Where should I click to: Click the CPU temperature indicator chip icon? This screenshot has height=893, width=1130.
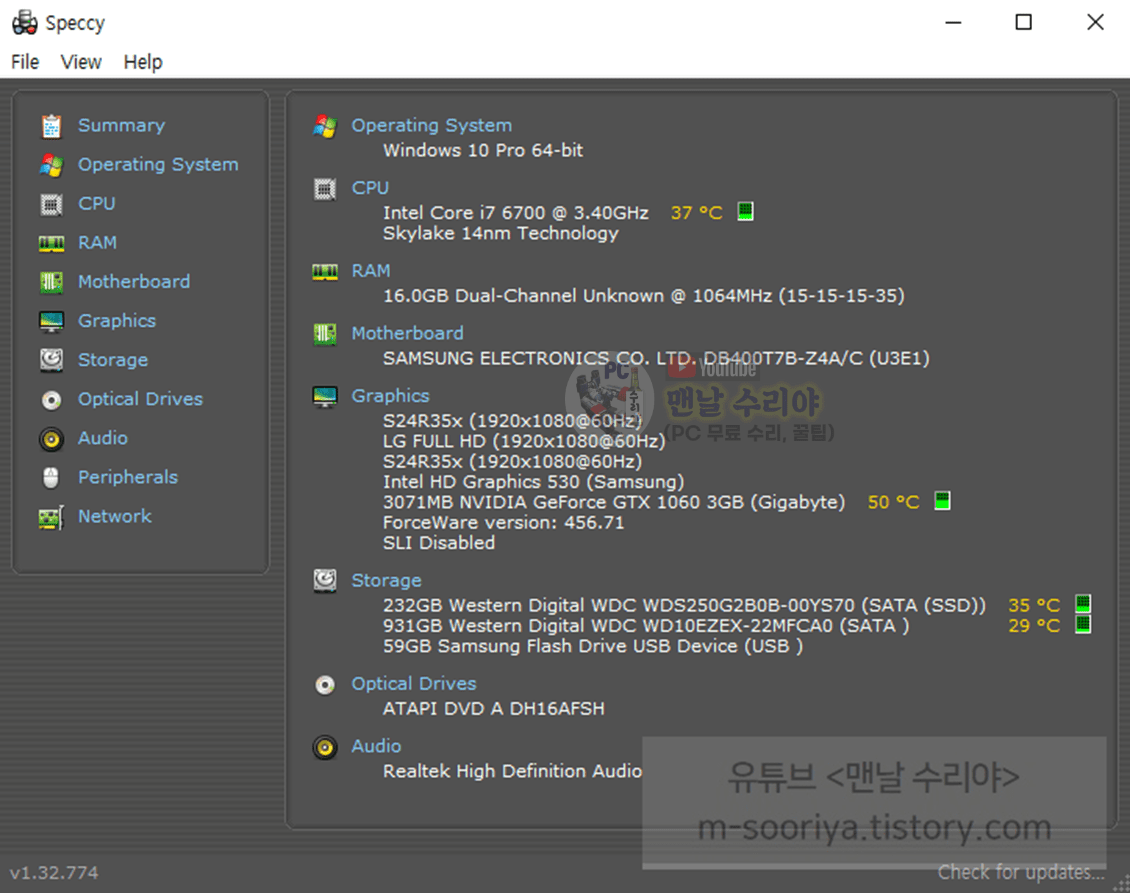coord(746,212)
